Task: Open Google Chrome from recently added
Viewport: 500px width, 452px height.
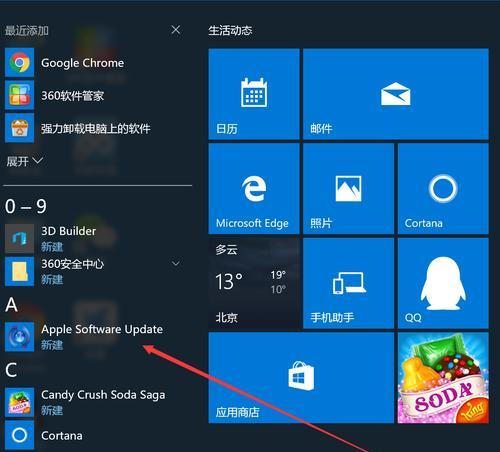Action: (97, 63)
